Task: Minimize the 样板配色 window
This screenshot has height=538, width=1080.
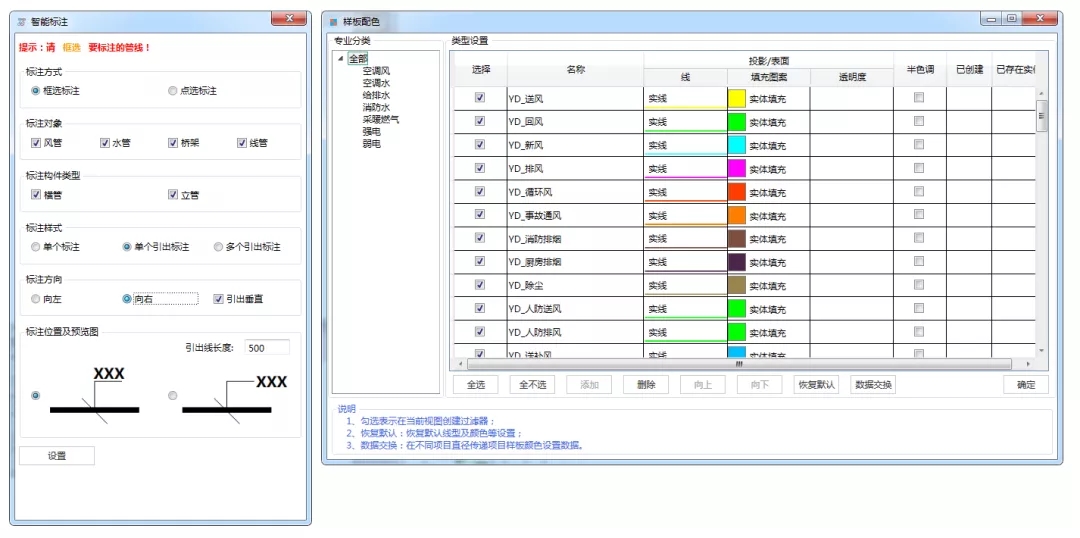Action: tap(993, 19)
